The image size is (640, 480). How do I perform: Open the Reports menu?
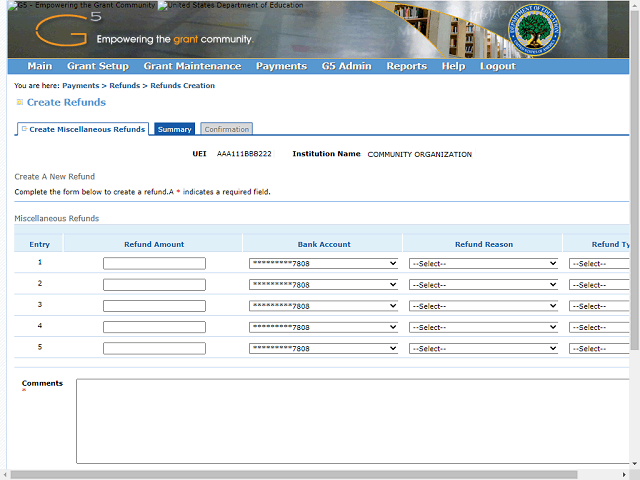click(406, 67)
